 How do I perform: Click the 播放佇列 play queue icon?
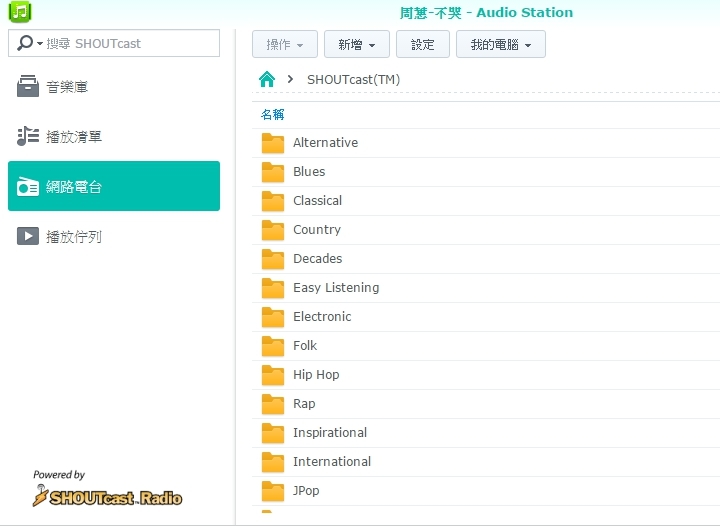coord(28,237)
